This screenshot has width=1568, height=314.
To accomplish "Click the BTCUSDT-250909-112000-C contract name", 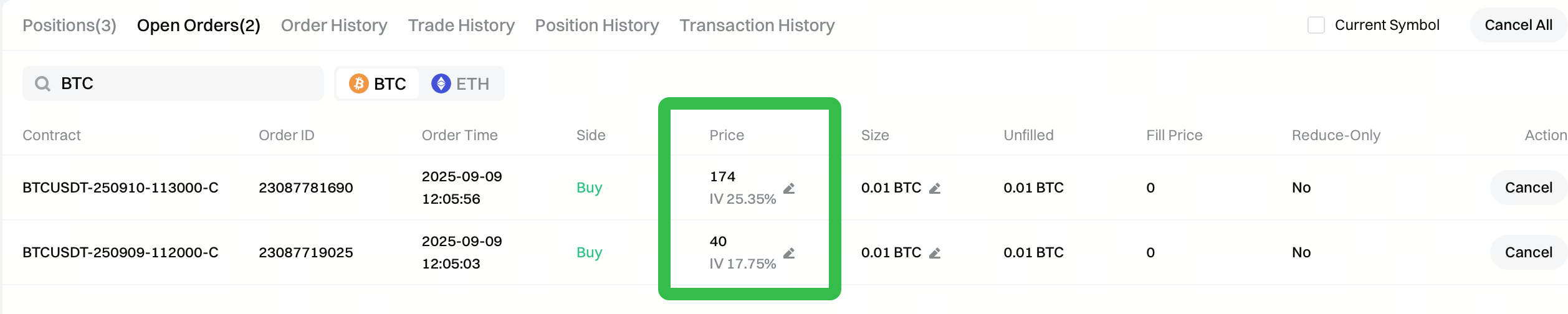I will [x=120, y=252].
